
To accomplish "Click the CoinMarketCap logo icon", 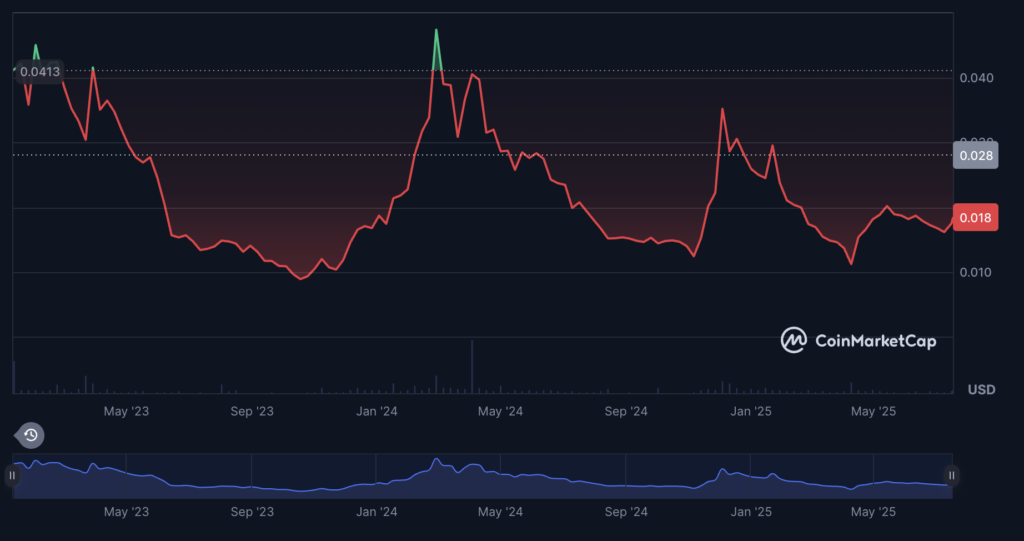I will pos(794,341).
